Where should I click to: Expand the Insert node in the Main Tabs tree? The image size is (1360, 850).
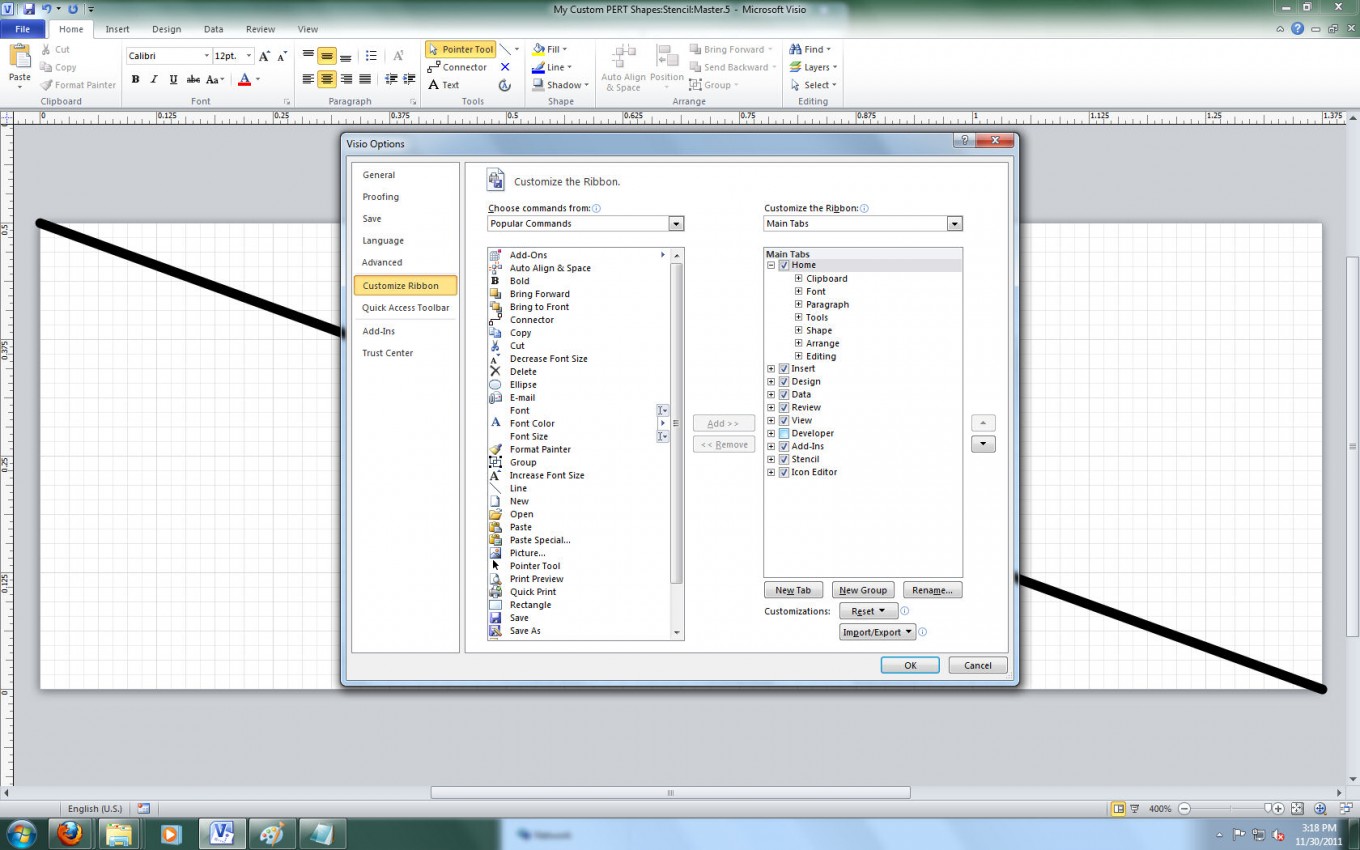click(x=770, y=368)
